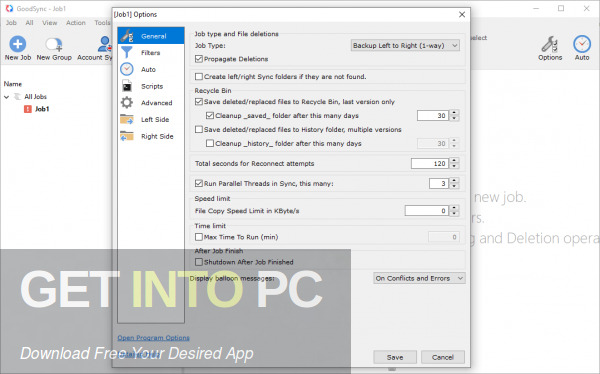Toggle Run Parallel Threads checkbox
This screenshot has width=600, height=374.
coord(199,183)
